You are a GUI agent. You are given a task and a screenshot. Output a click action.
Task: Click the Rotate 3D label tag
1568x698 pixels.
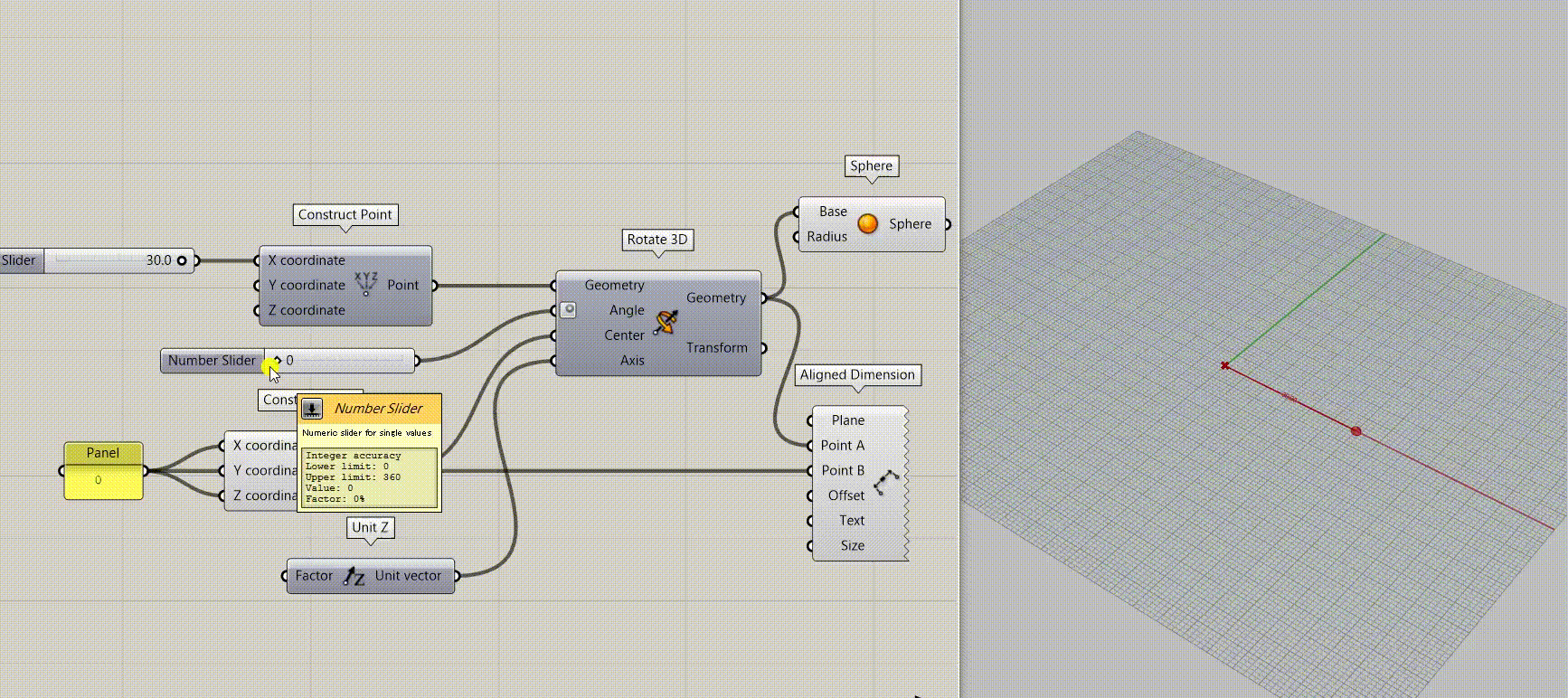coord(657,240)
